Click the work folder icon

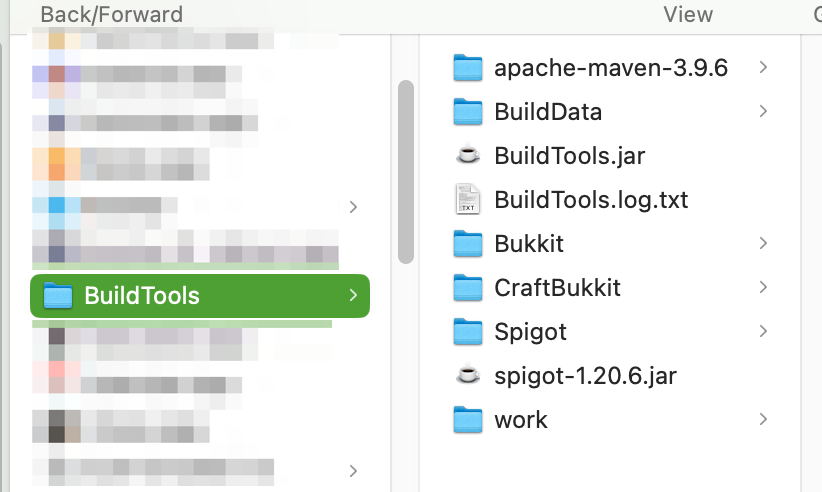(x=468, y=419)
